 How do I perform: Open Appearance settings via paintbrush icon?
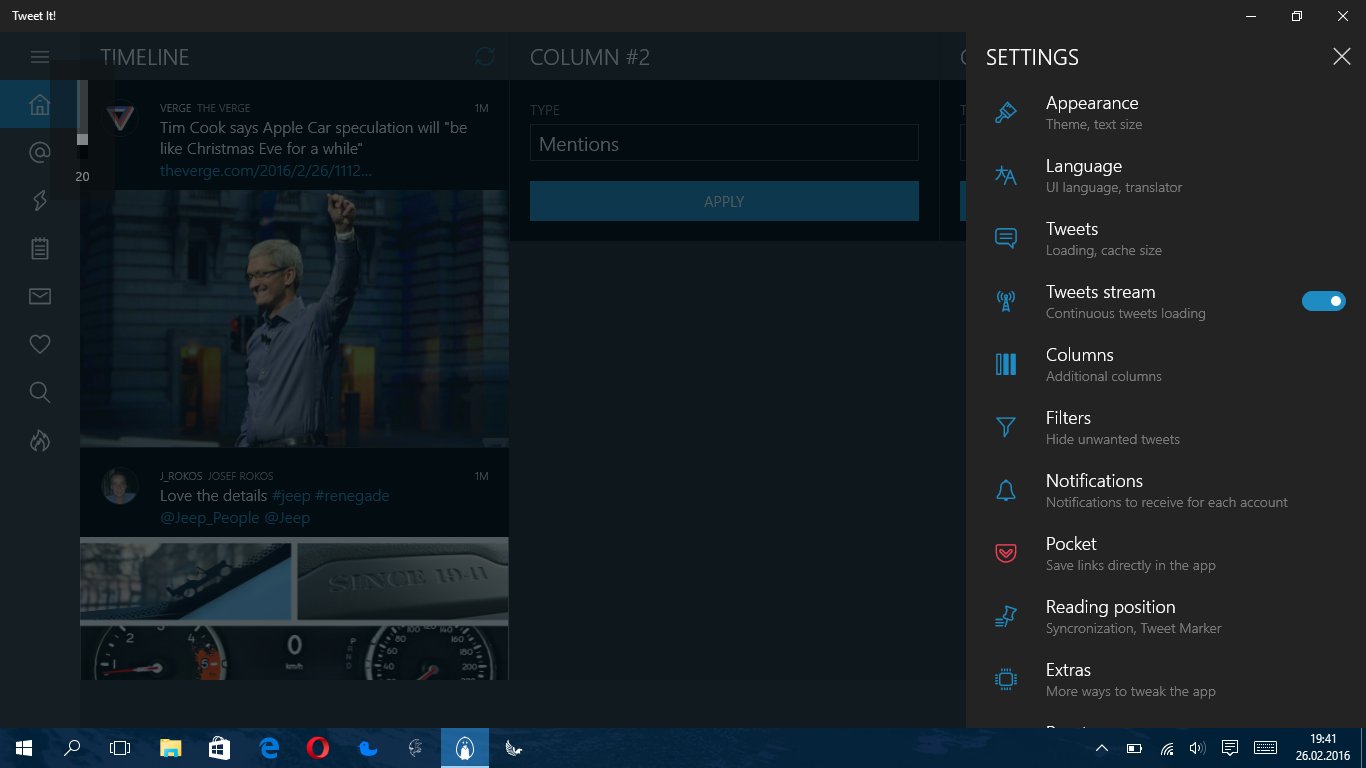(1006, 113)
